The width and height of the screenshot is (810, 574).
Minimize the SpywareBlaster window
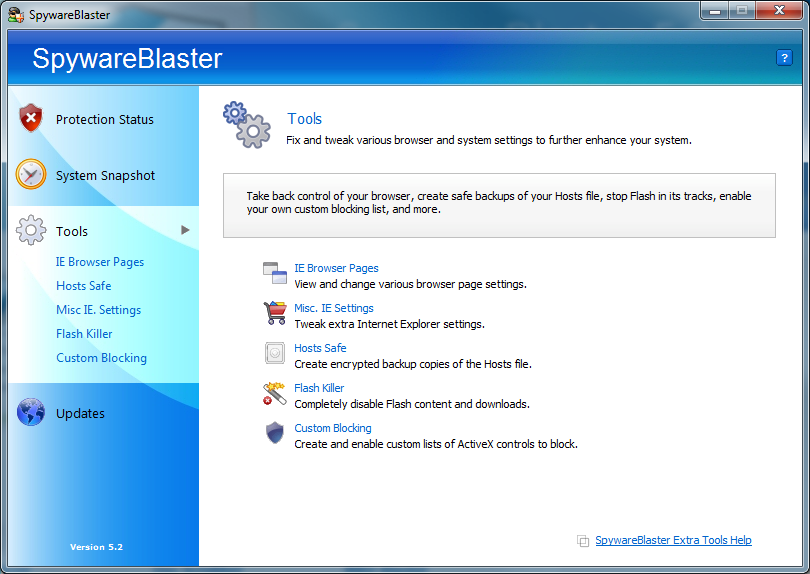(x=714, y=11)
